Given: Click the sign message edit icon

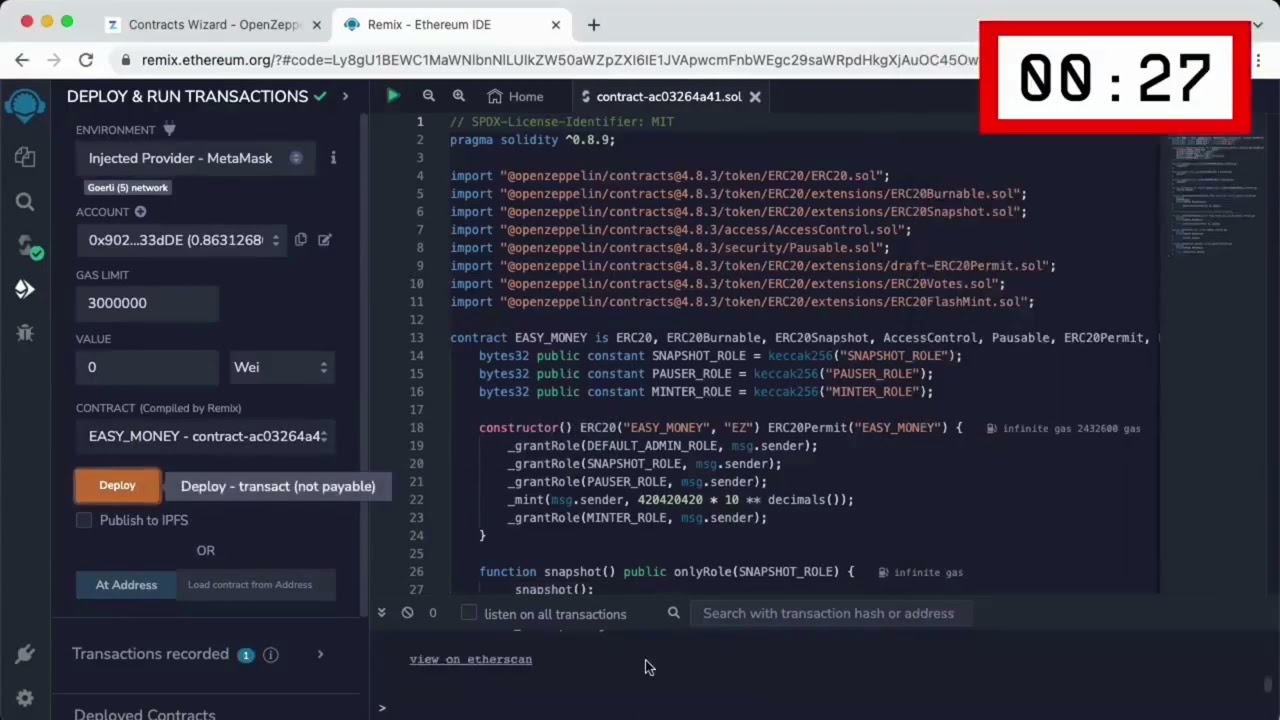Looking at the screenshot, I should (x=325, y=240).
